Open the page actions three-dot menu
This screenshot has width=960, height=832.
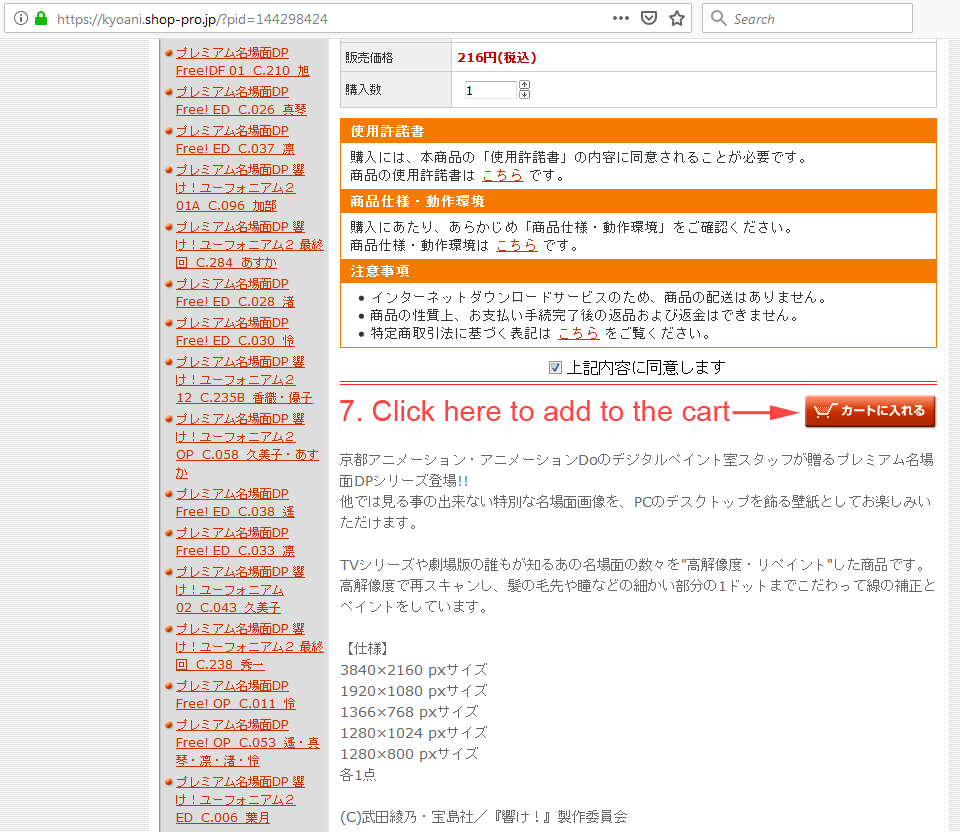(x=620, y=18)
